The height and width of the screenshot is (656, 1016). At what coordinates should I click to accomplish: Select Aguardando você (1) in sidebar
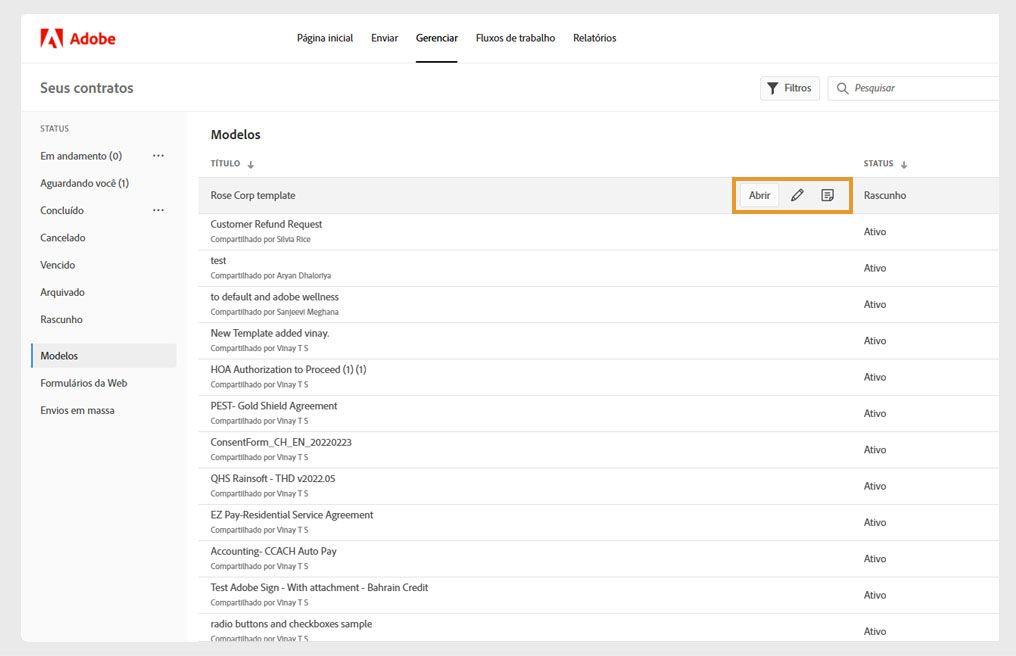tap(84, 183)
